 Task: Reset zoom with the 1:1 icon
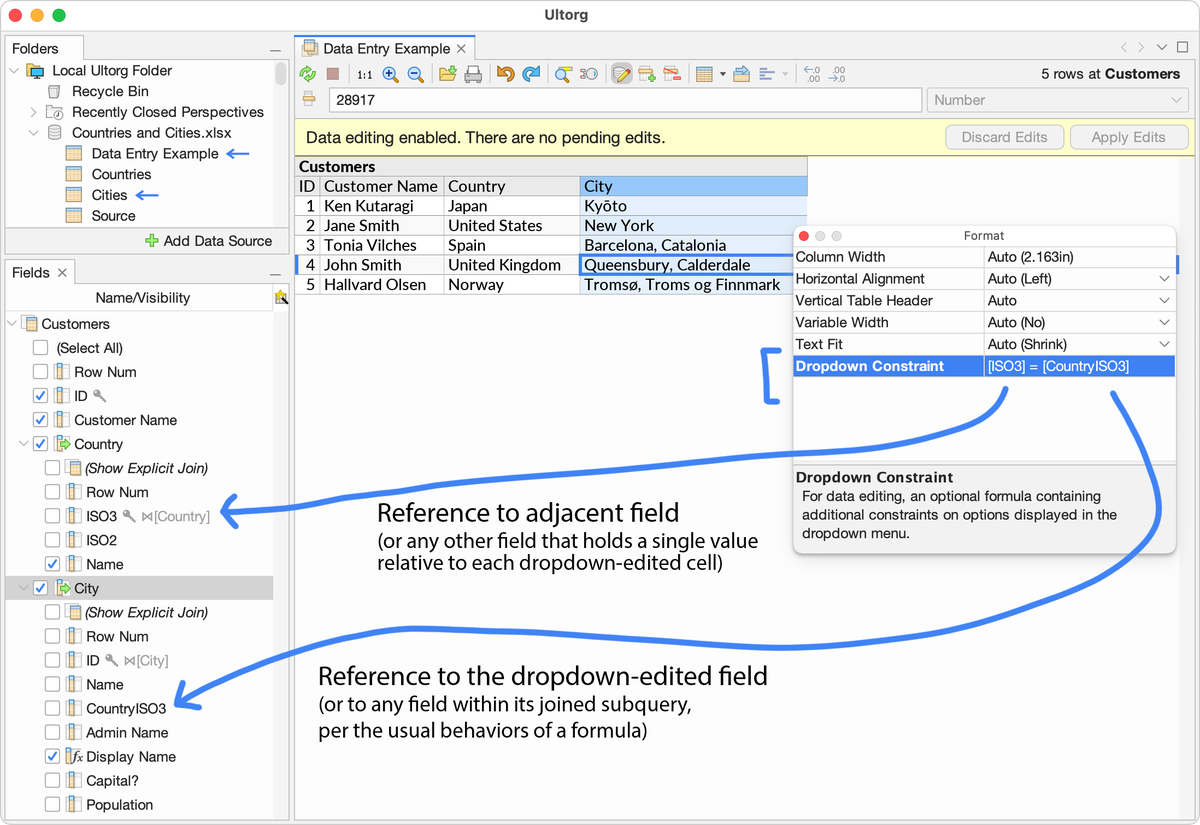[x=365, y=74]
